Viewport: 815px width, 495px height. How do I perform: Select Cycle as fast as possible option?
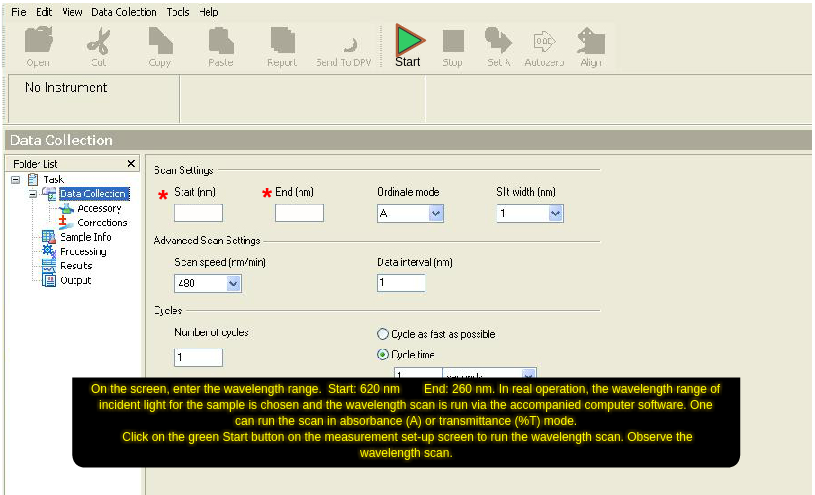click(x=383, y=334)
